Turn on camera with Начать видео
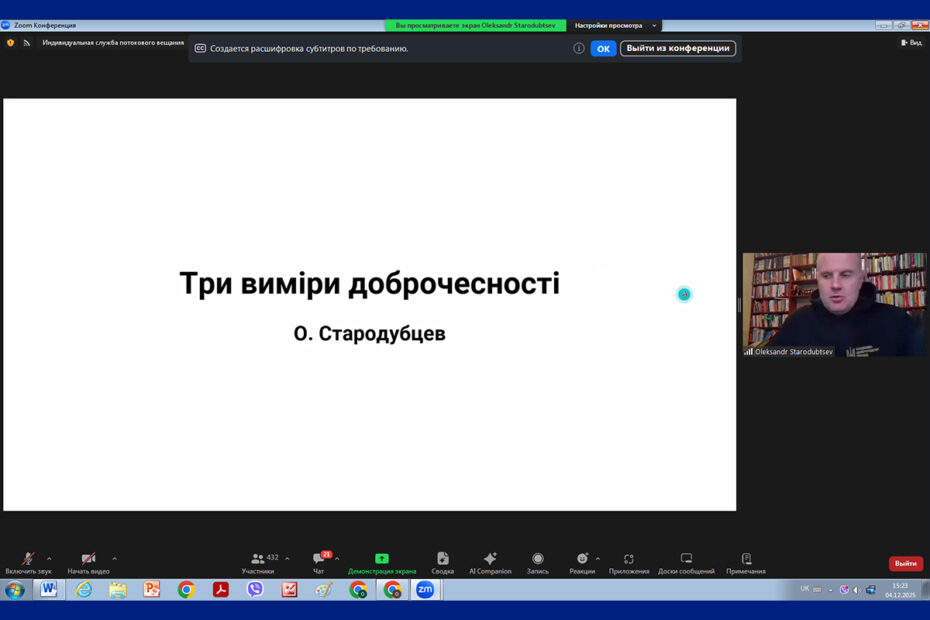930x620 pixels. (x=88, y=560)
